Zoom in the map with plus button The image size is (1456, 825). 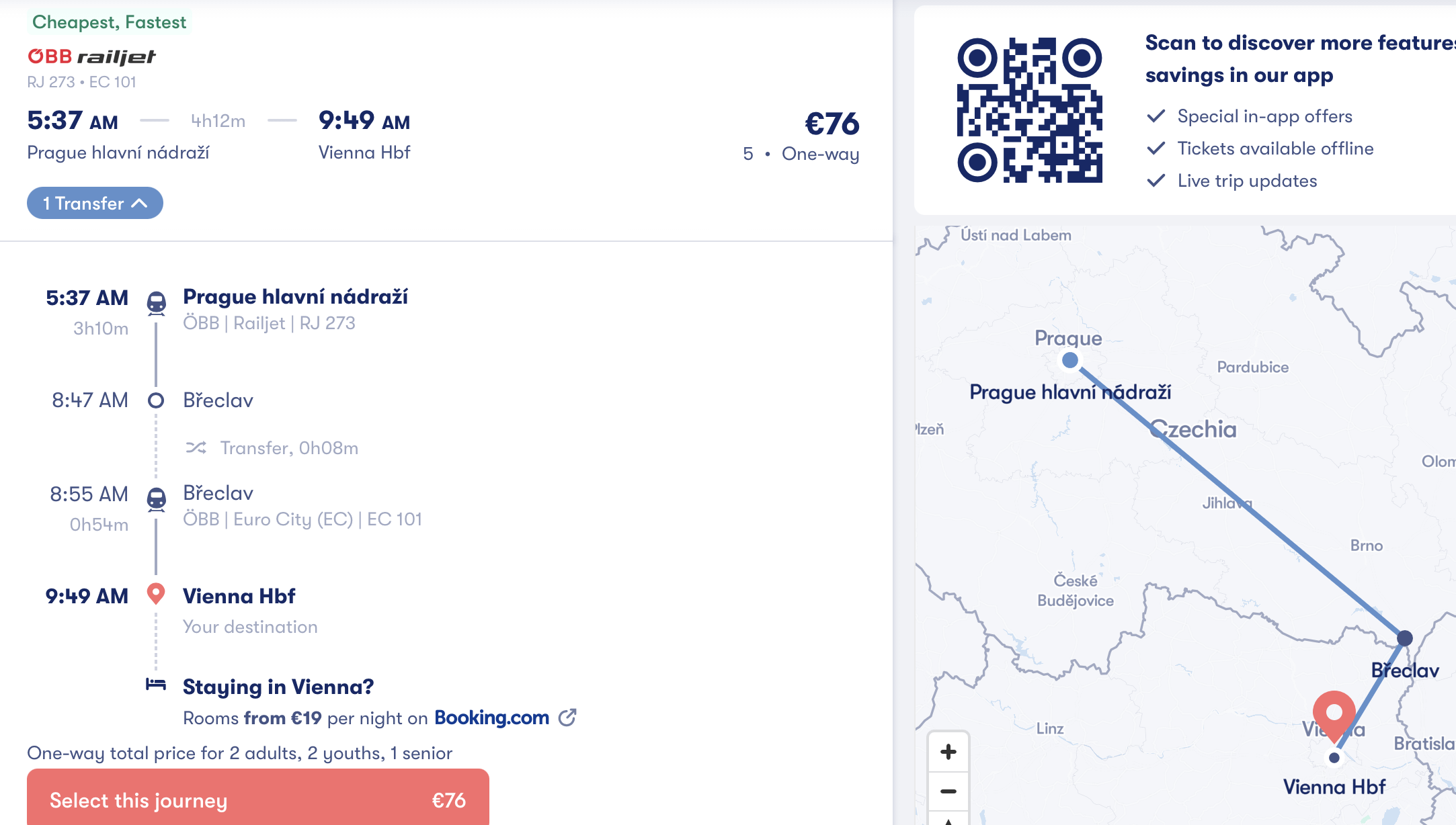[x=948, y=752]
